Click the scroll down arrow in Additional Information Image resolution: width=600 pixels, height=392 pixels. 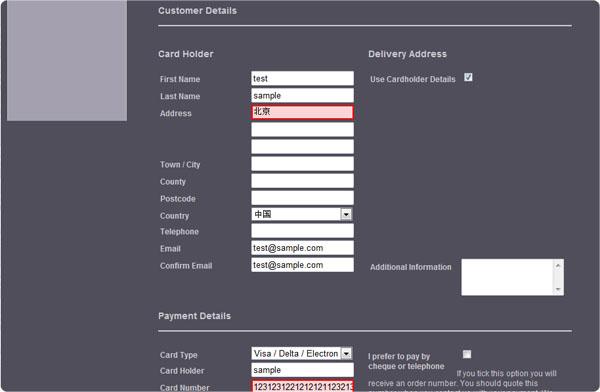pyautogui.click(x=558, y=289)
